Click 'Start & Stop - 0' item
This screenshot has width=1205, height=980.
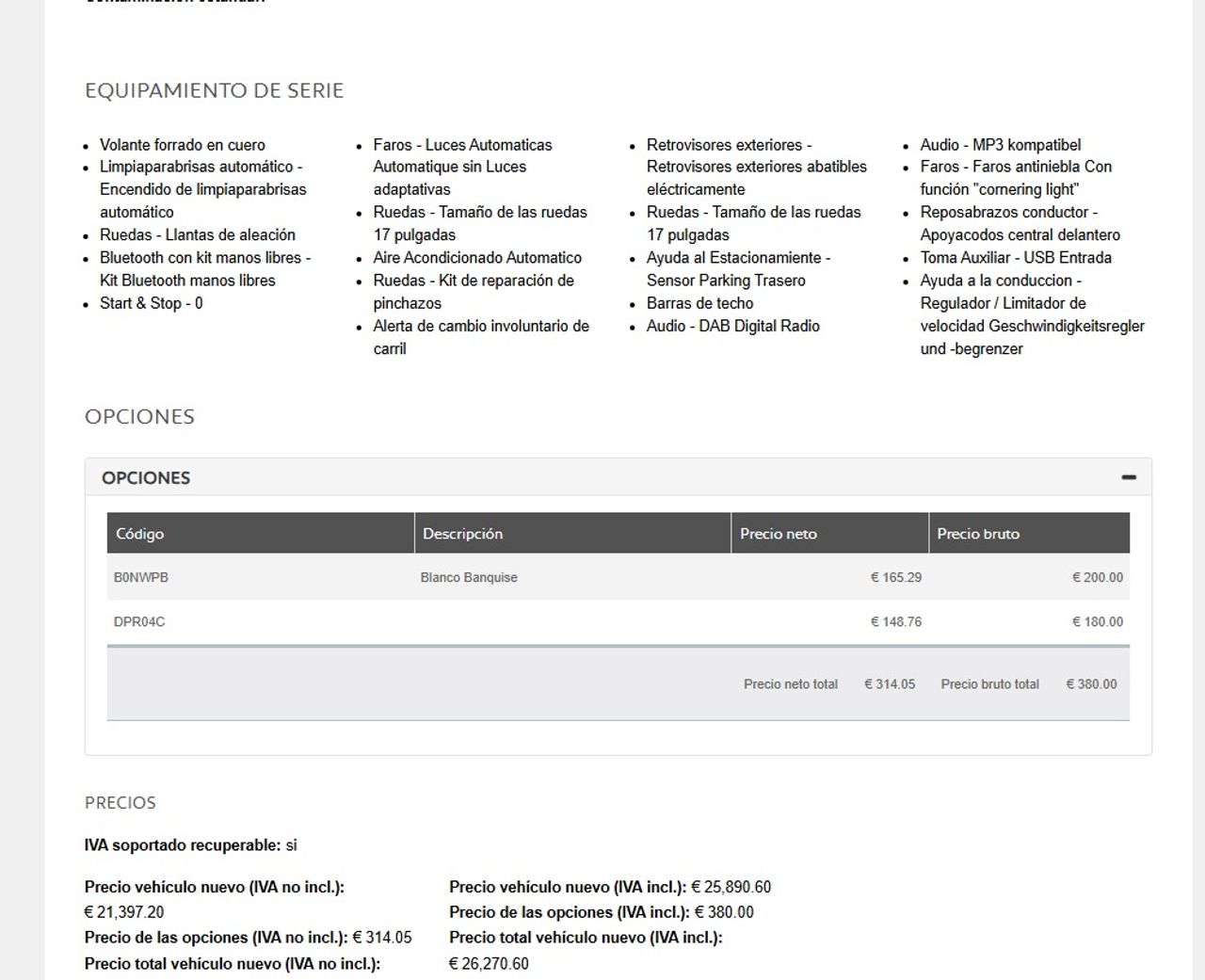152,303
